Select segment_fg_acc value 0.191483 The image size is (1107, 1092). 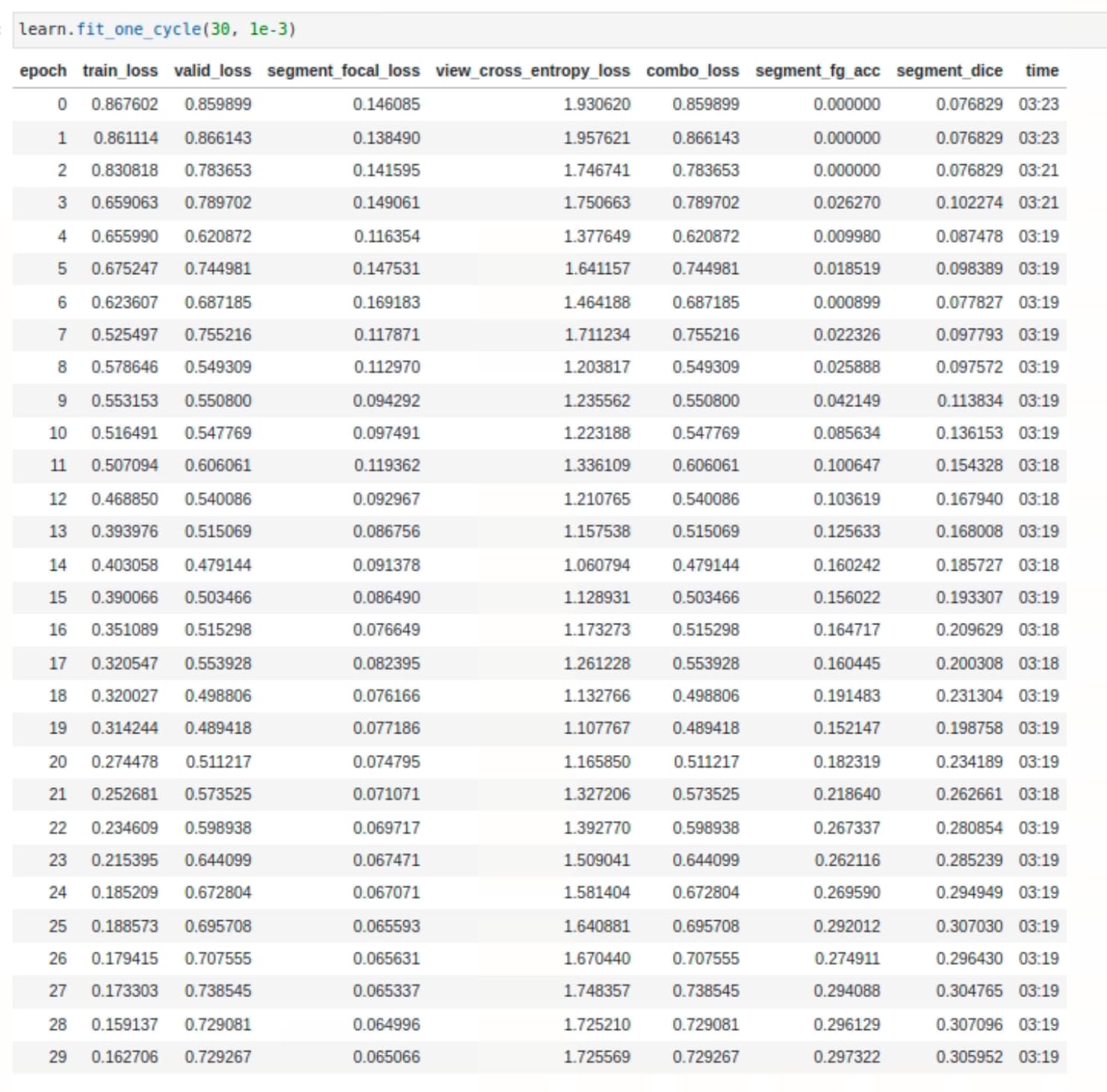tap(847, 696)
